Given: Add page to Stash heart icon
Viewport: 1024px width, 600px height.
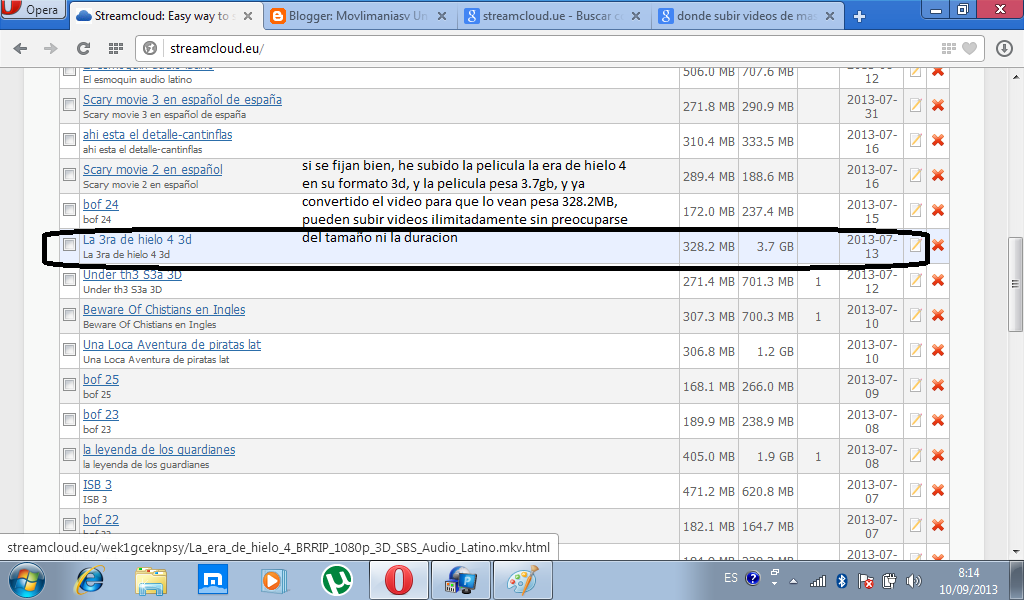Looking at the screenshot, I should (x=970, y=48).
